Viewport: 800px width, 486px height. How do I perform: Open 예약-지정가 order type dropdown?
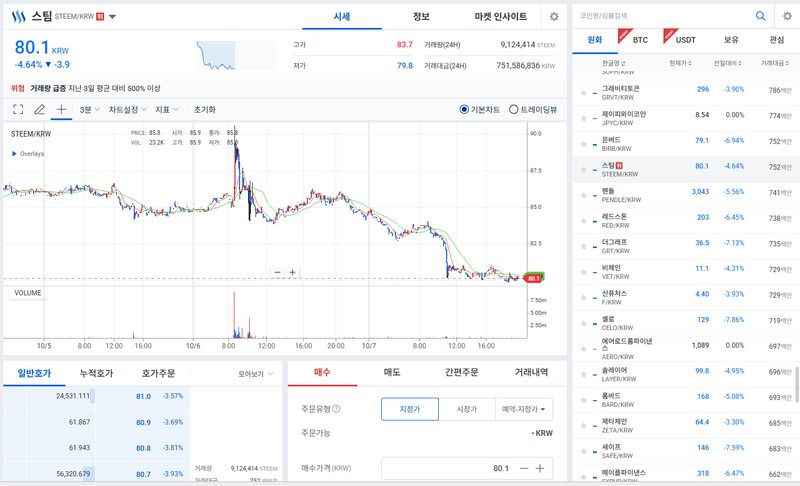pos(523,409)
